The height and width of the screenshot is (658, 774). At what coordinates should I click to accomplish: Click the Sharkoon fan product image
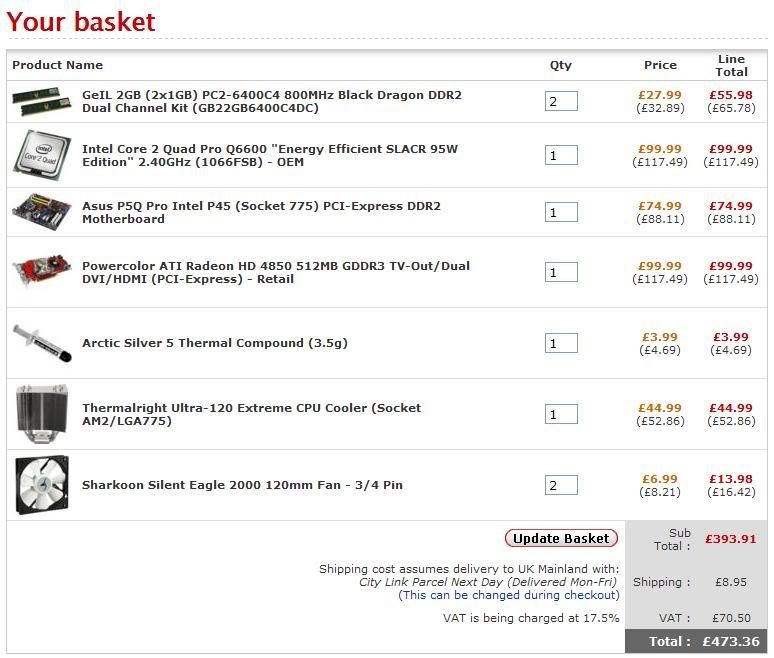pos(42,485)
